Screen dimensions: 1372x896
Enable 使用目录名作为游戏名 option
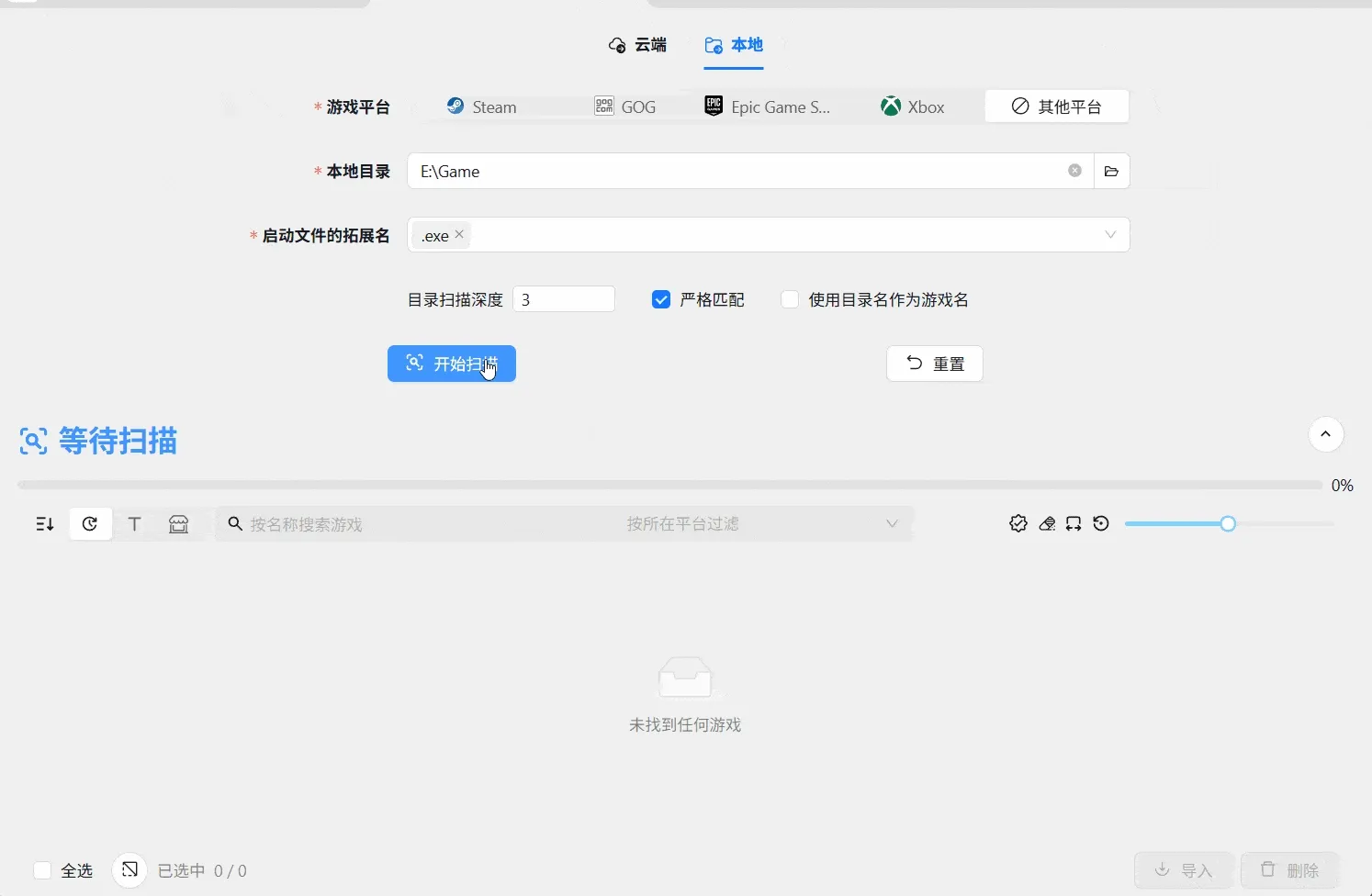point(790,299)
